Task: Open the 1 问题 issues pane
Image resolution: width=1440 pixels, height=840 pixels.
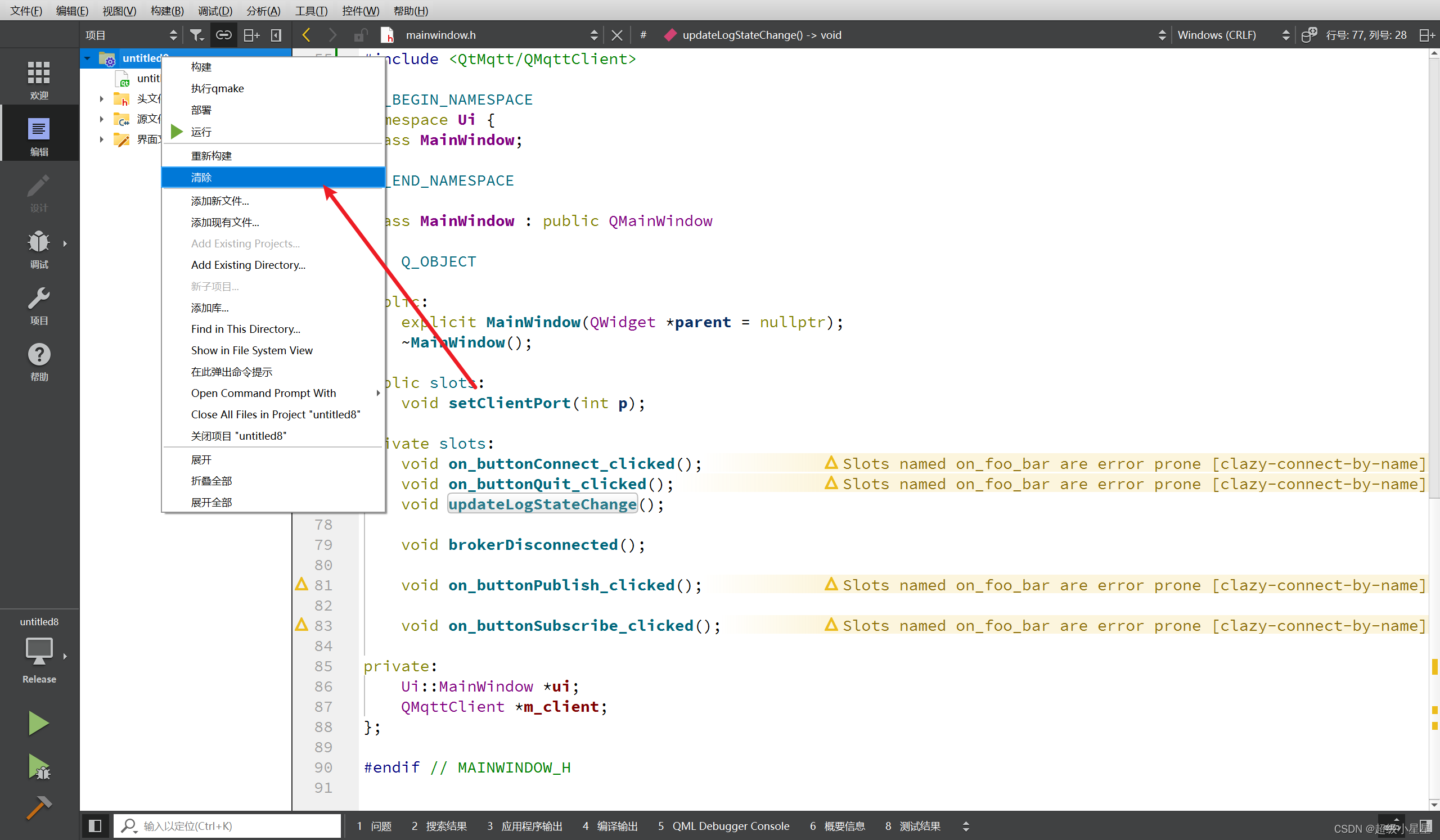Action: coord(374,827)
